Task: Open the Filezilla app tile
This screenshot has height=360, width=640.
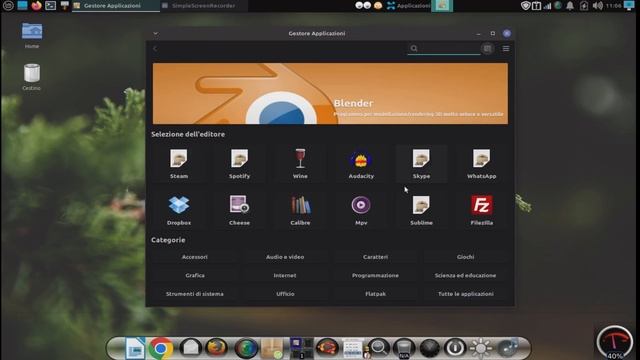Action: [482, 210]
